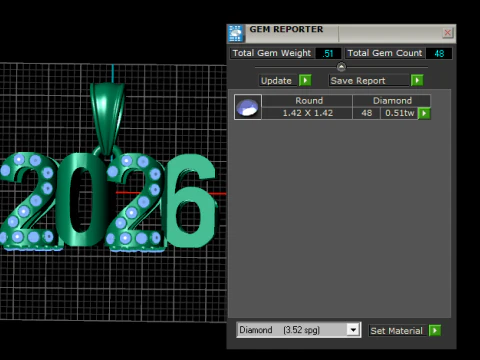Click the 0.51tw weight cell

[399, 113]
